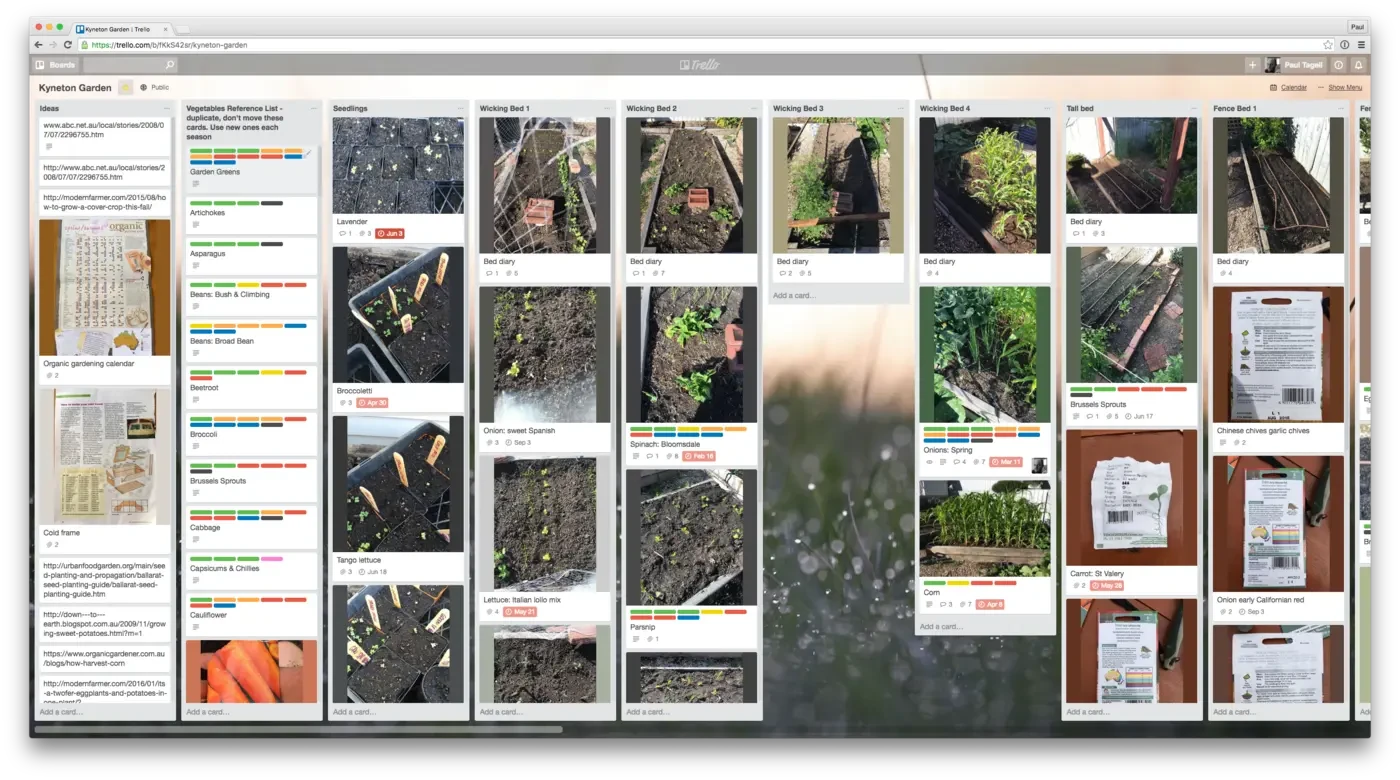Open the Wicking Bed 1 list menu

[607, 108]
